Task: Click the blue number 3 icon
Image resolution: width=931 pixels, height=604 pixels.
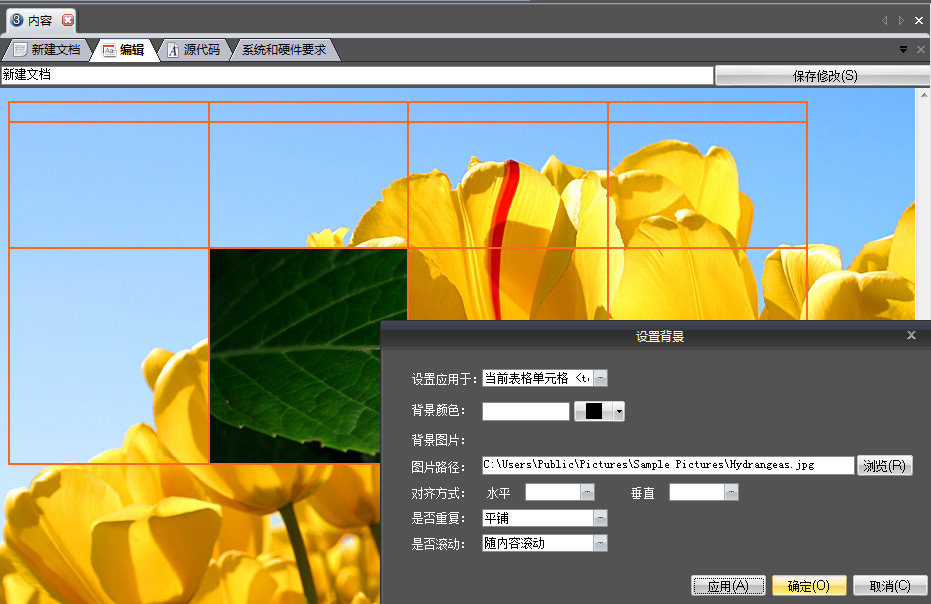Action: 17,20
